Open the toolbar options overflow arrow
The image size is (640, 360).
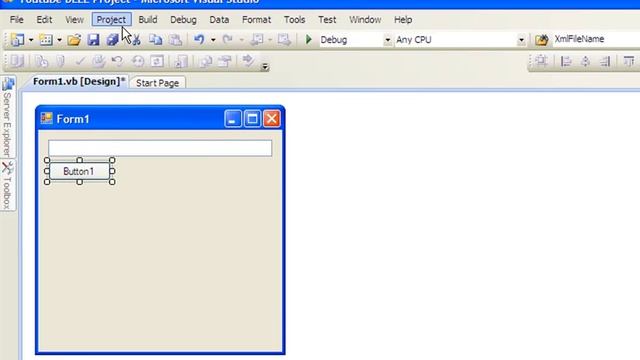pos(265,67)
